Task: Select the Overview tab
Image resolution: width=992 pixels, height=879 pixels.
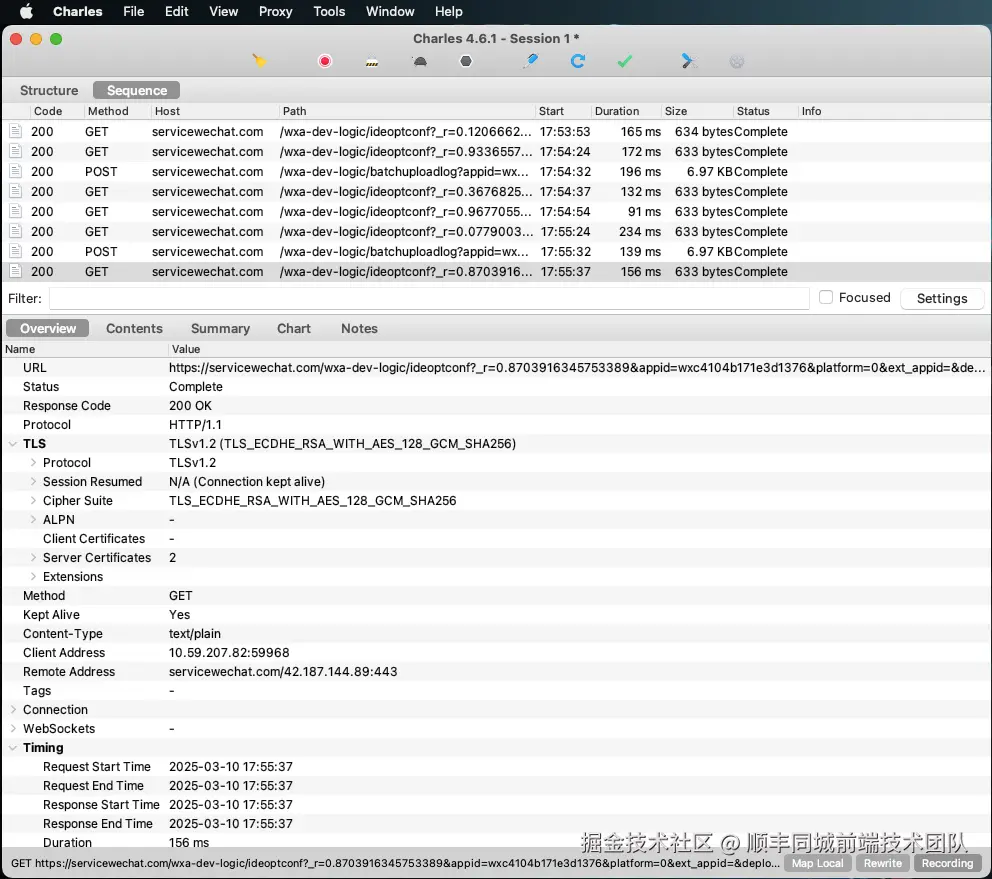Action: [x=47, y=328]
